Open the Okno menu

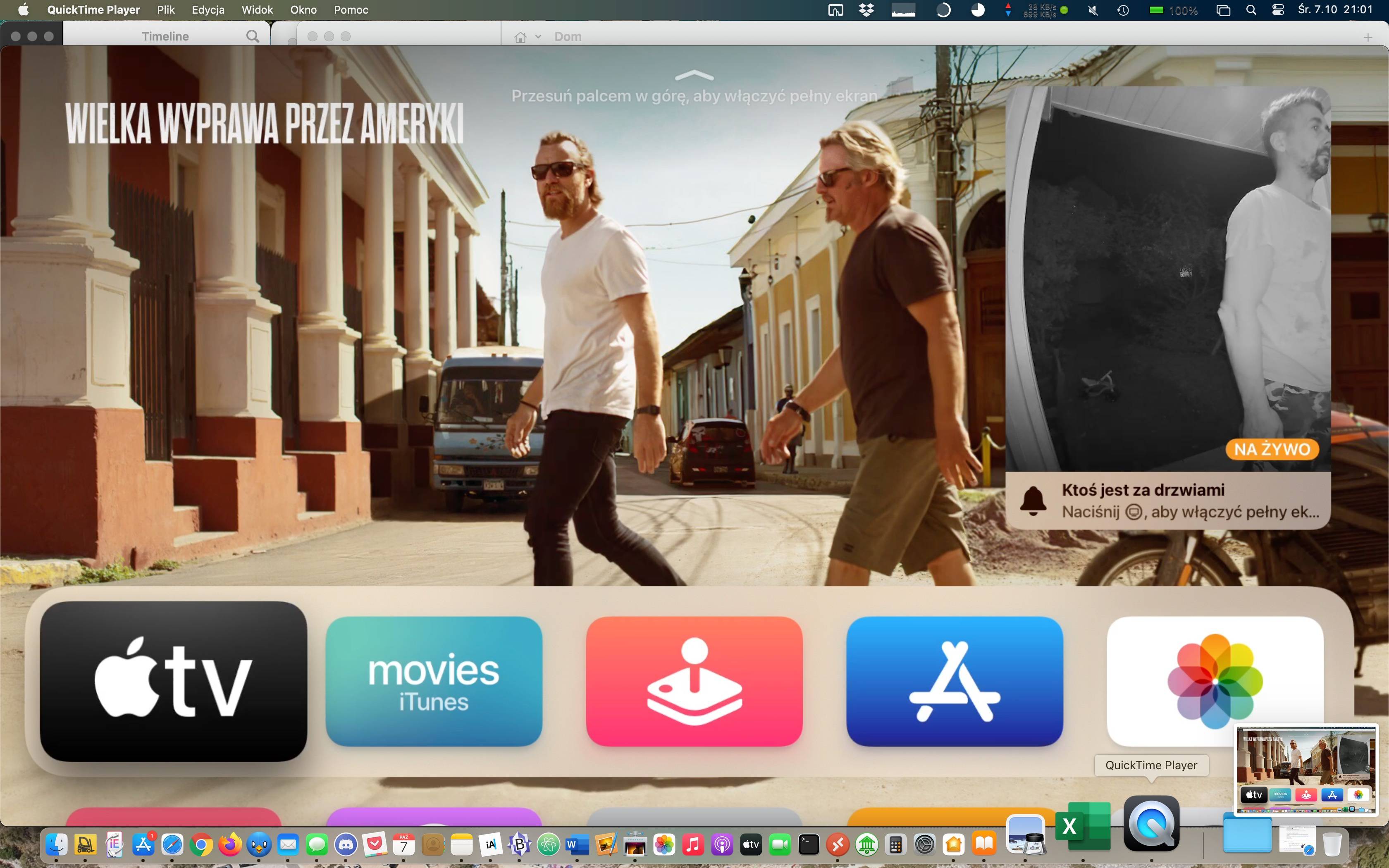coord(303,10)
